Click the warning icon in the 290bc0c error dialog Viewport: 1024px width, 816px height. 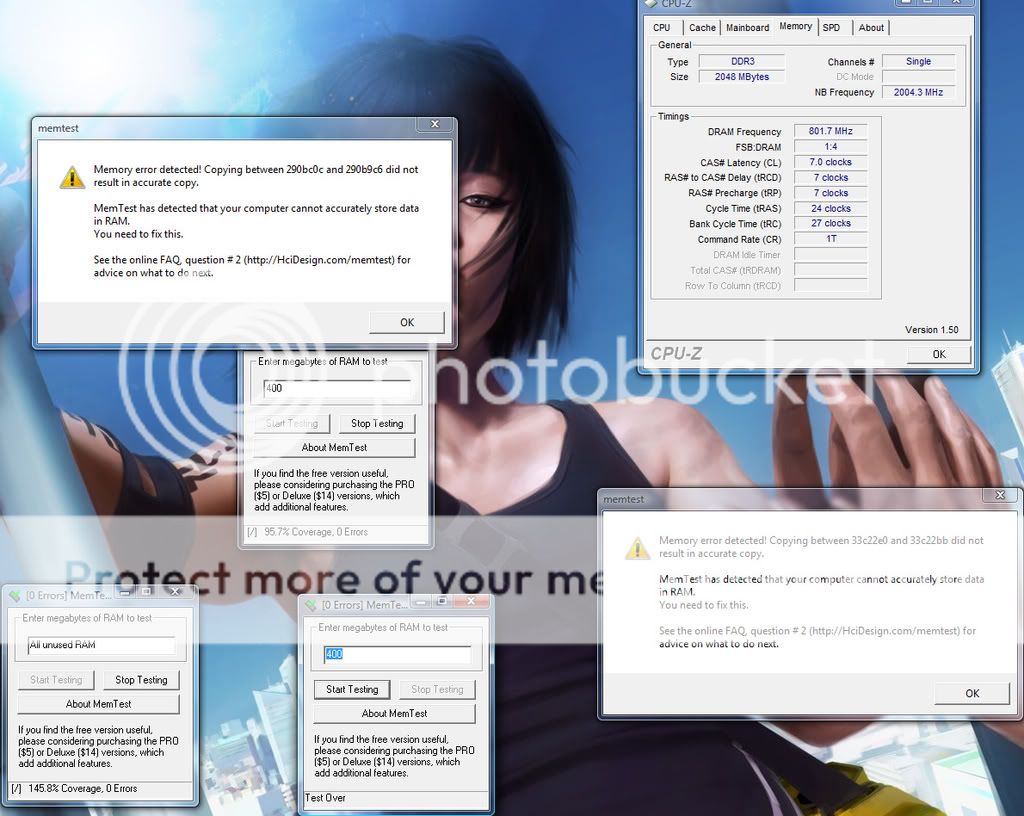(x=72, y=178)
